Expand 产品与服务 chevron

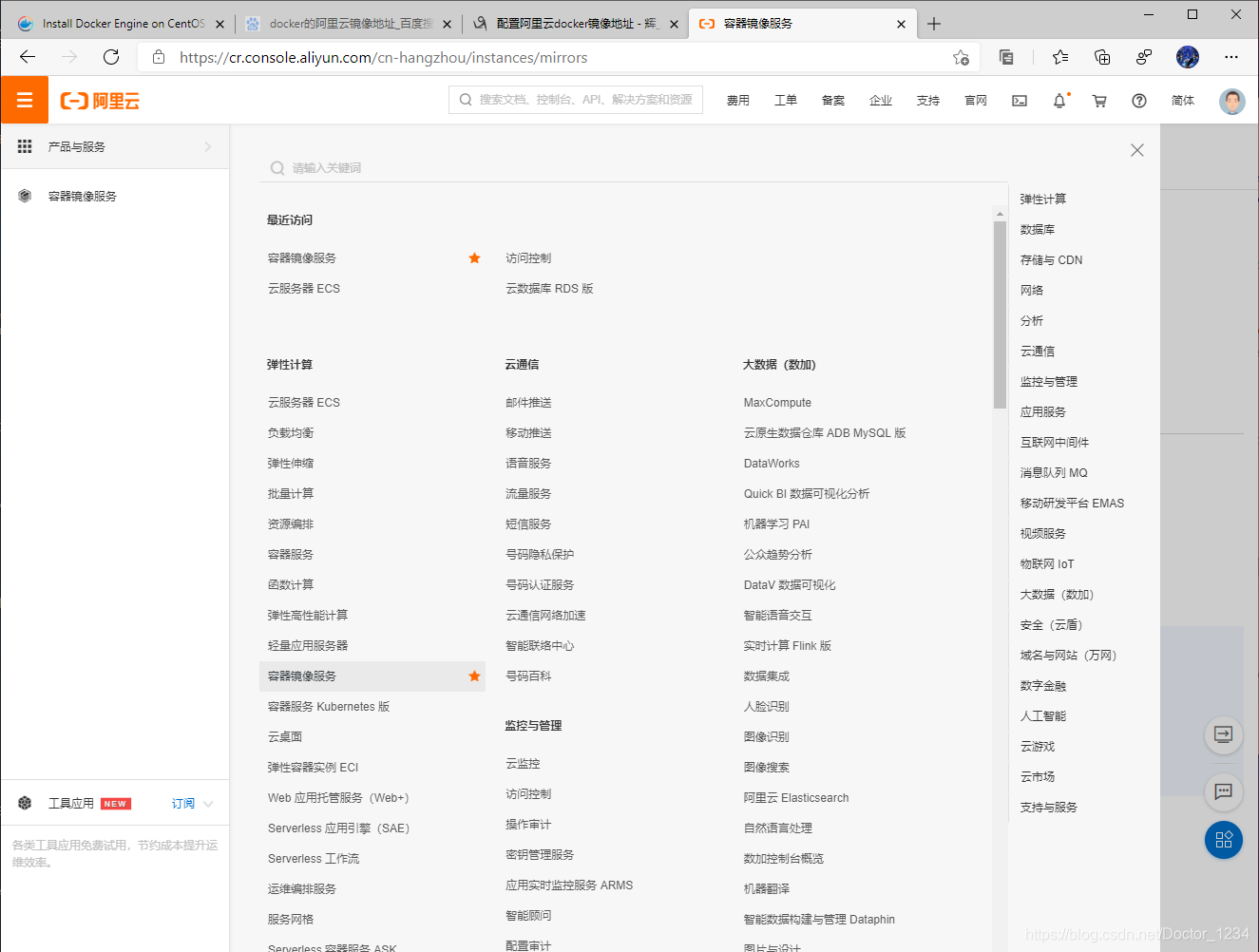point(208,146)
